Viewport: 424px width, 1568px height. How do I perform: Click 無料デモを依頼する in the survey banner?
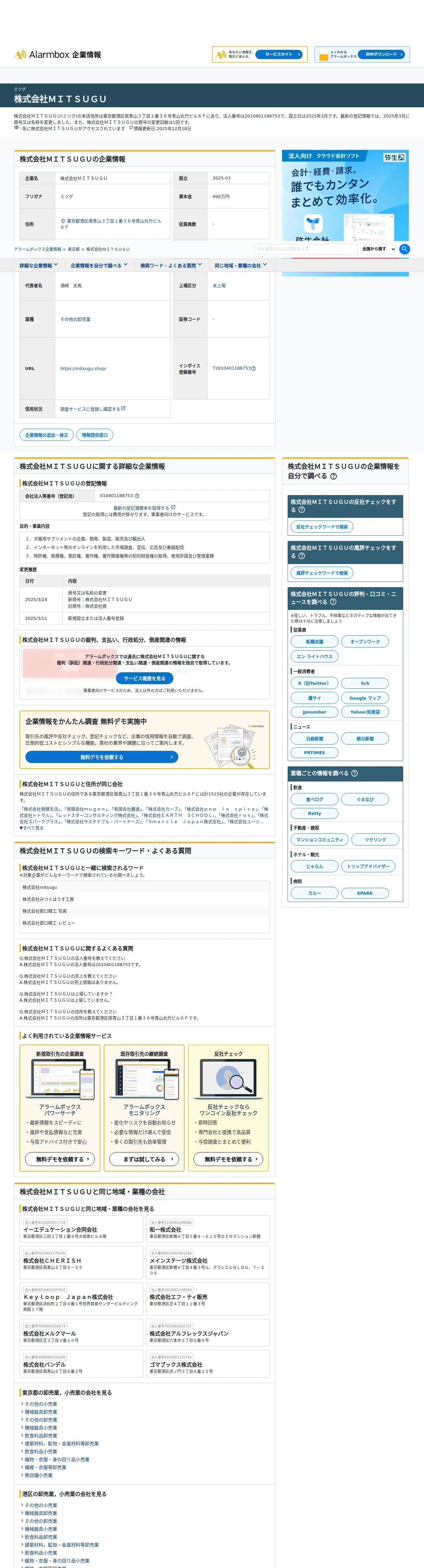tap(102, 757)
